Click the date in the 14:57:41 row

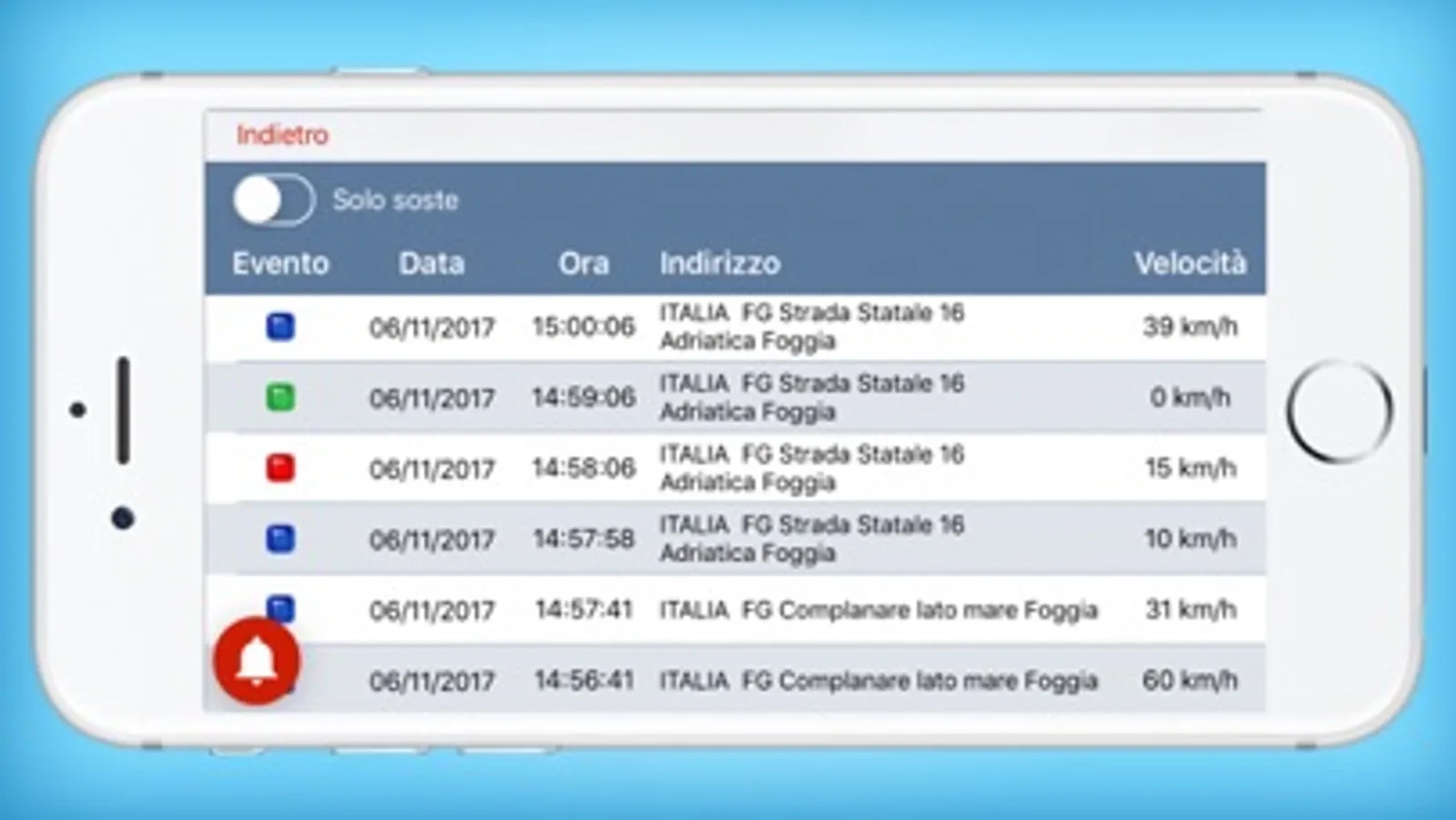[432, 610]
